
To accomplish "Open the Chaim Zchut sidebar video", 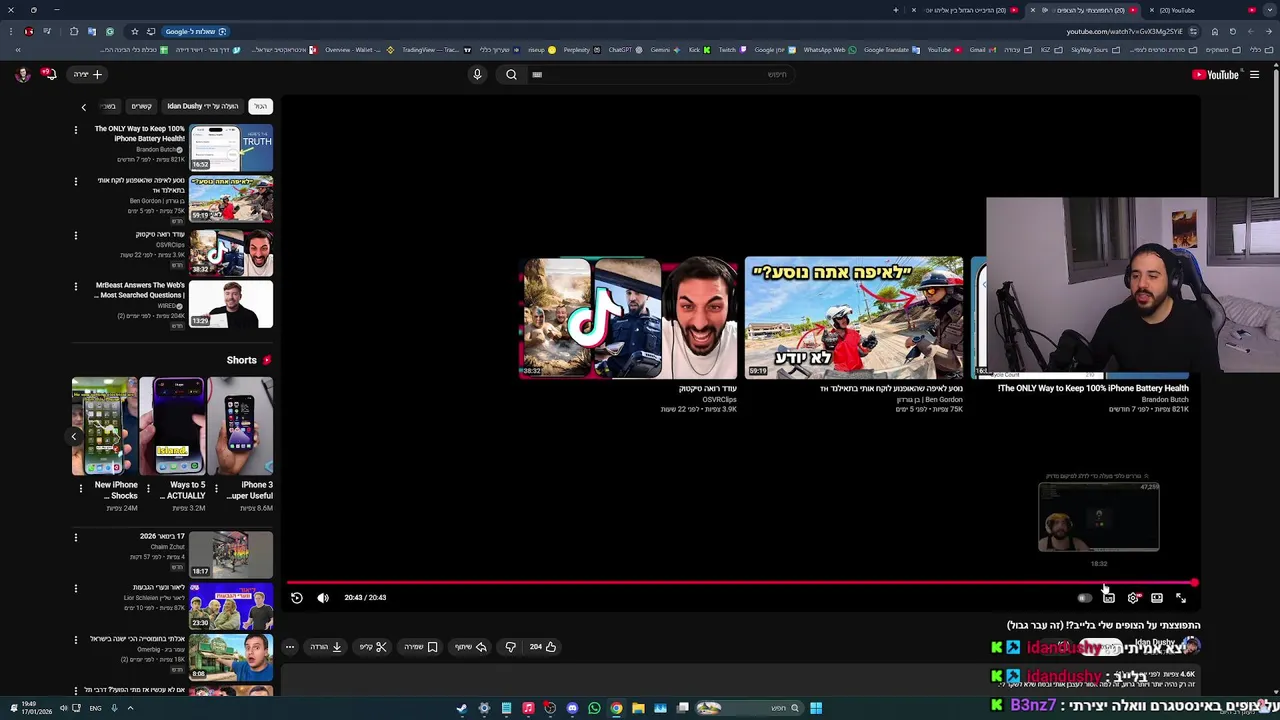I will pos(231,554).
